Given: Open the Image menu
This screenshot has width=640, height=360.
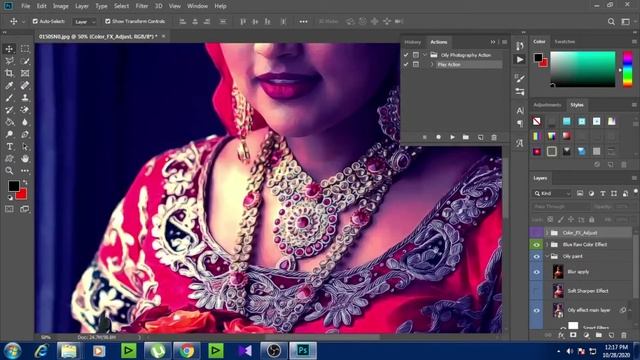Looking at the screenshot, I should click(60, 6).
